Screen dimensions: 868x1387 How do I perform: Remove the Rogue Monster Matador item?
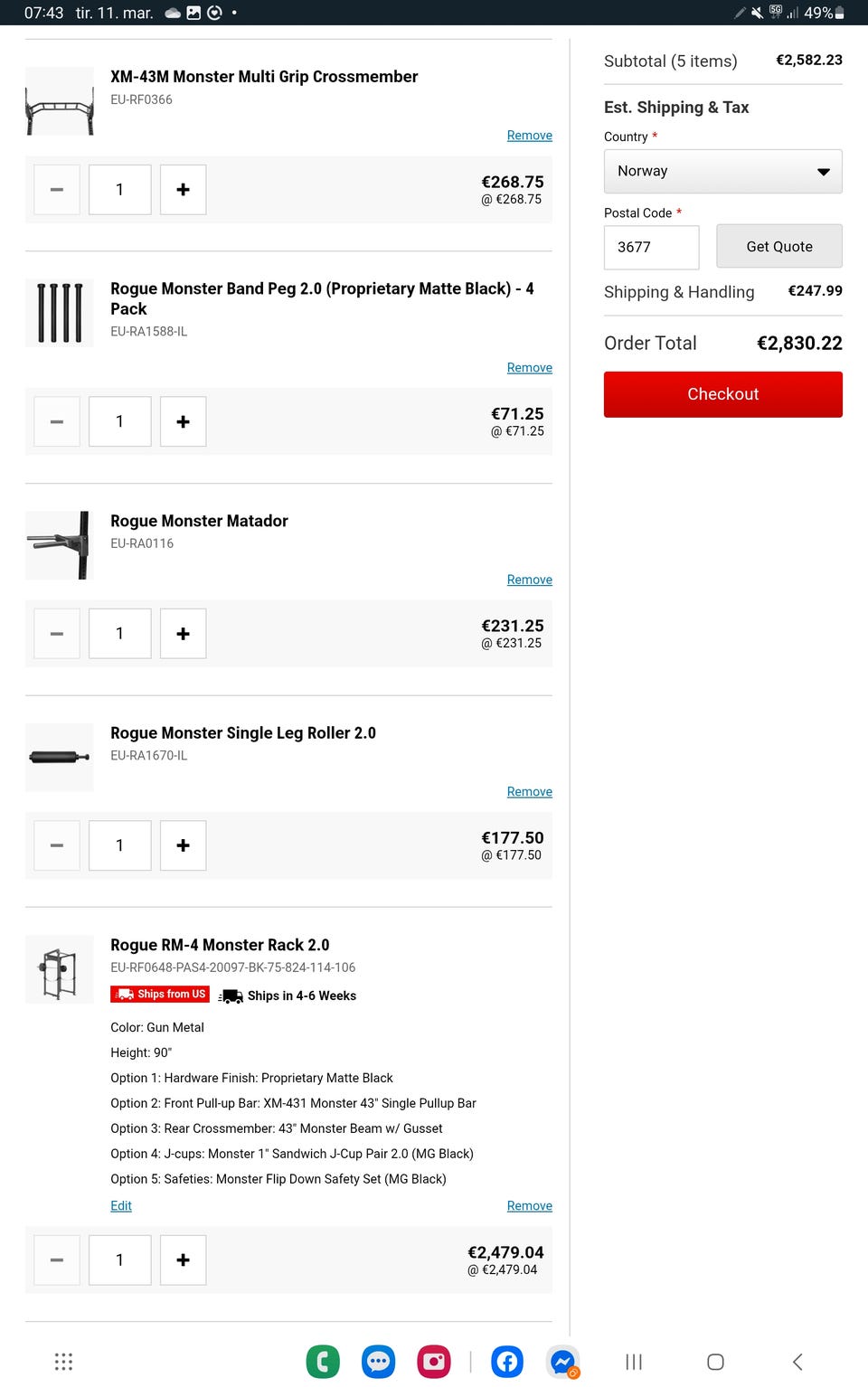[529, 580]
